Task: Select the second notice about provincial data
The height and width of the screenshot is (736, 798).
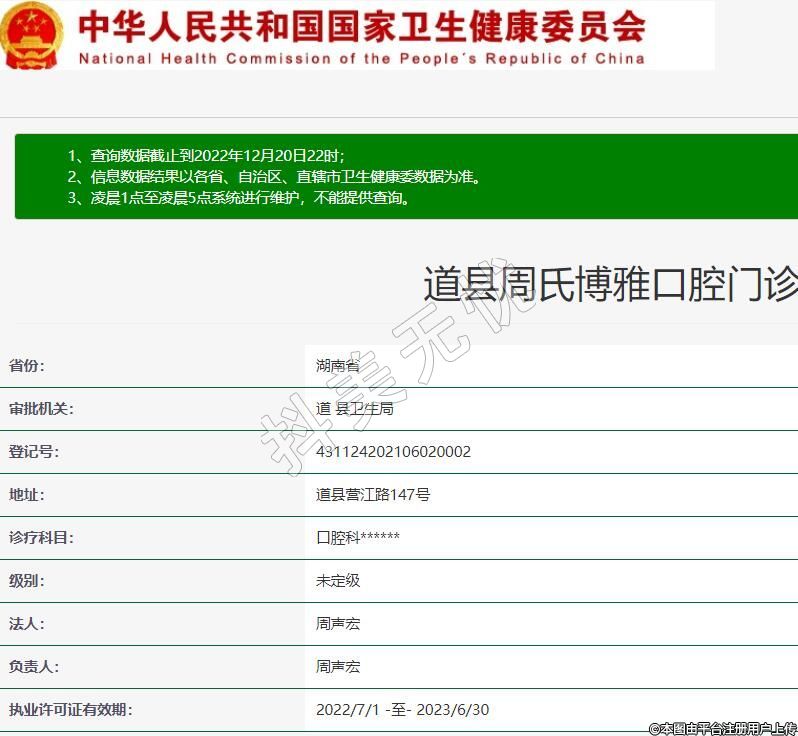Action: tap(274, 176)
